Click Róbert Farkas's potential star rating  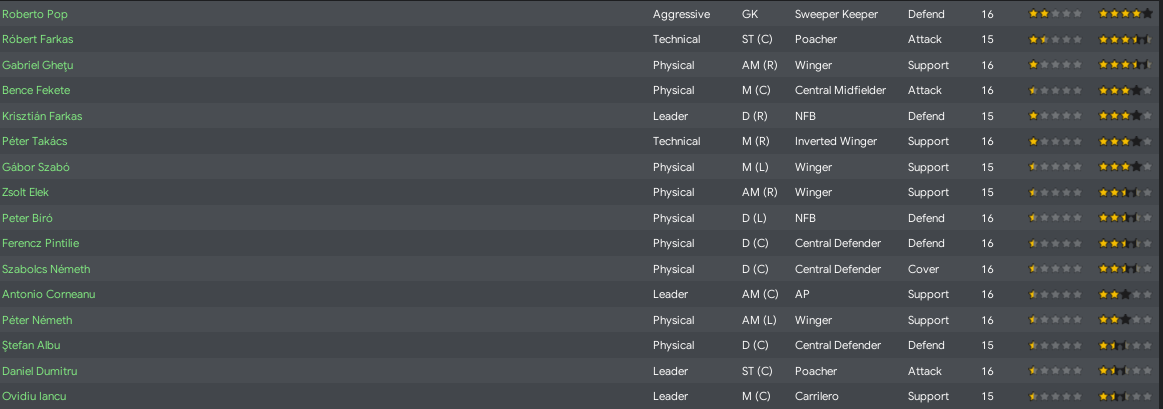point(1125,39)
